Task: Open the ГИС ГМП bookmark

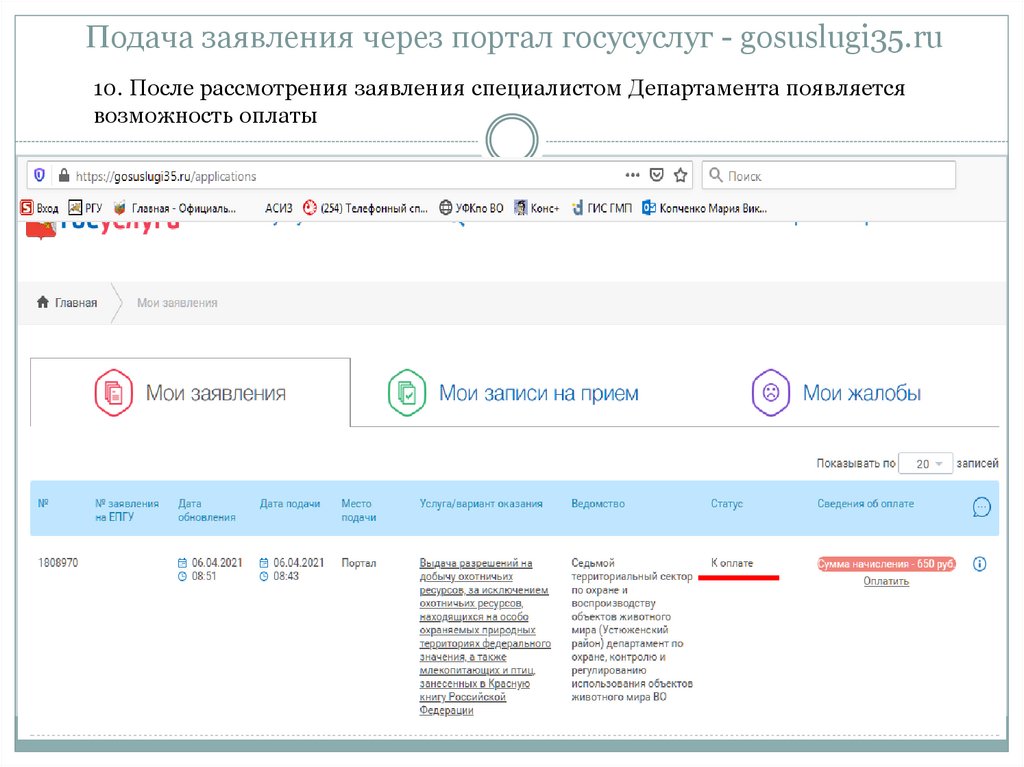Action: point(602,208)
